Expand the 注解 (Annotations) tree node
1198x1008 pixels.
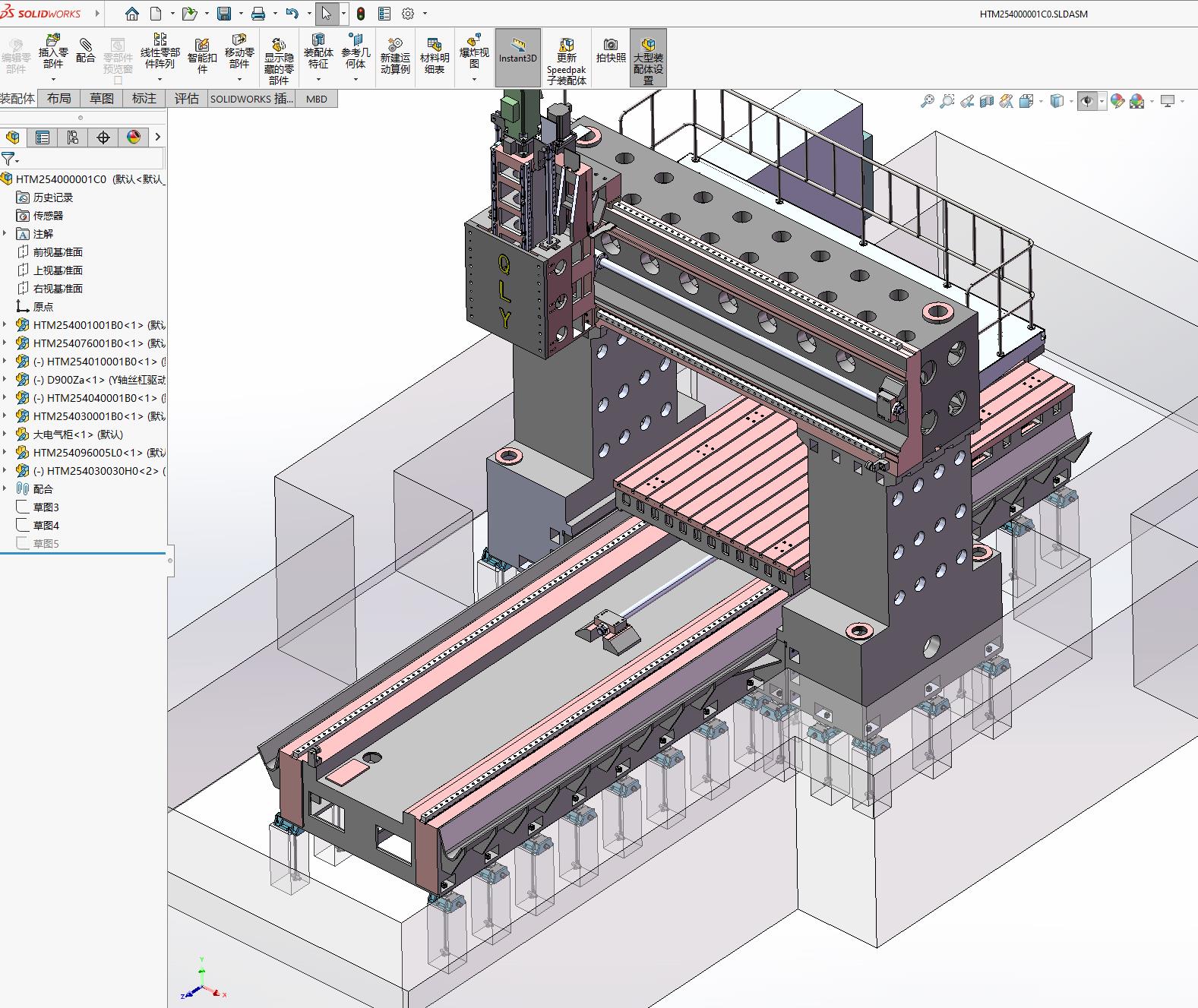[x=5, y=233]
